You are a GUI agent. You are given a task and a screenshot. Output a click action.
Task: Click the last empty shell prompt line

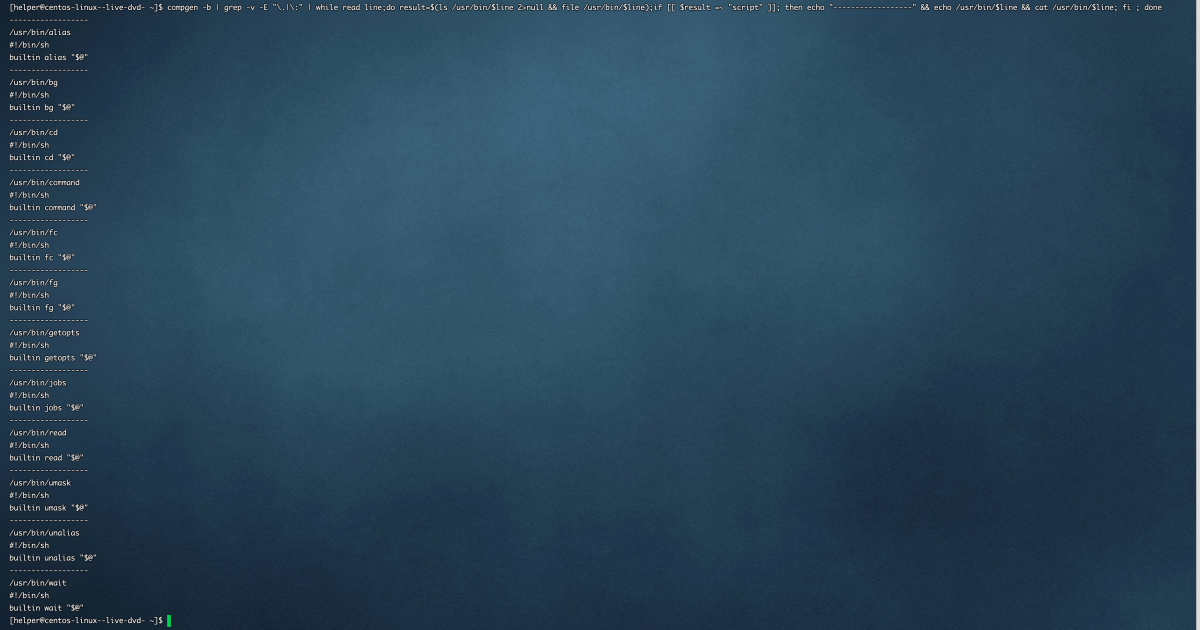[x=86, y=620]
